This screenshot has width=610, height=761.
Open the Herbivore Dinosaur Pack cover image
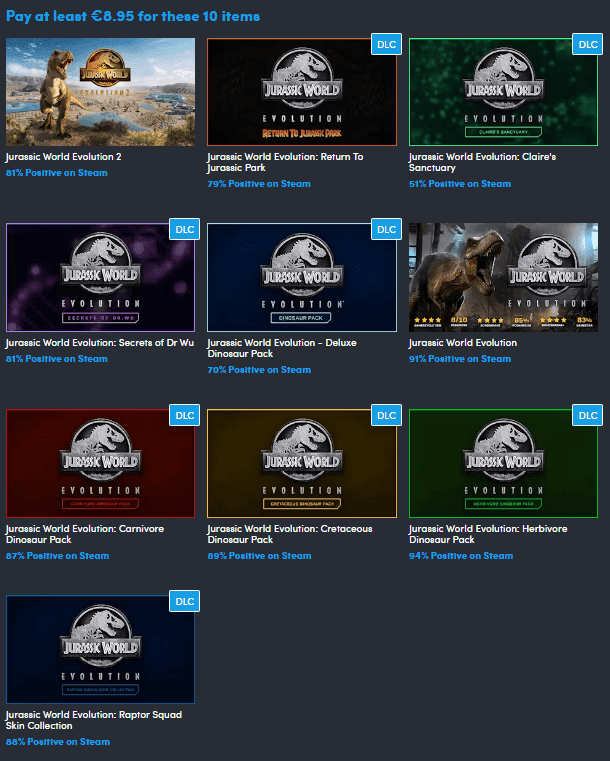[503, 463]
